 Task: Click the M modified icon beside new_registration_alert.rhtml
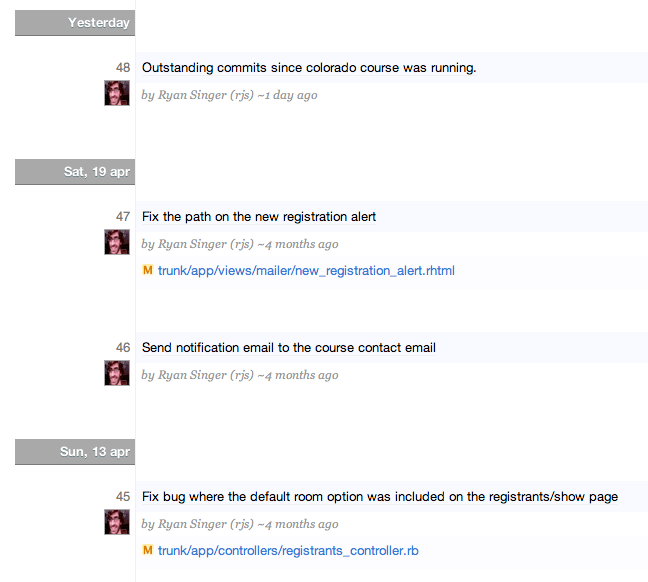(148, 270)
